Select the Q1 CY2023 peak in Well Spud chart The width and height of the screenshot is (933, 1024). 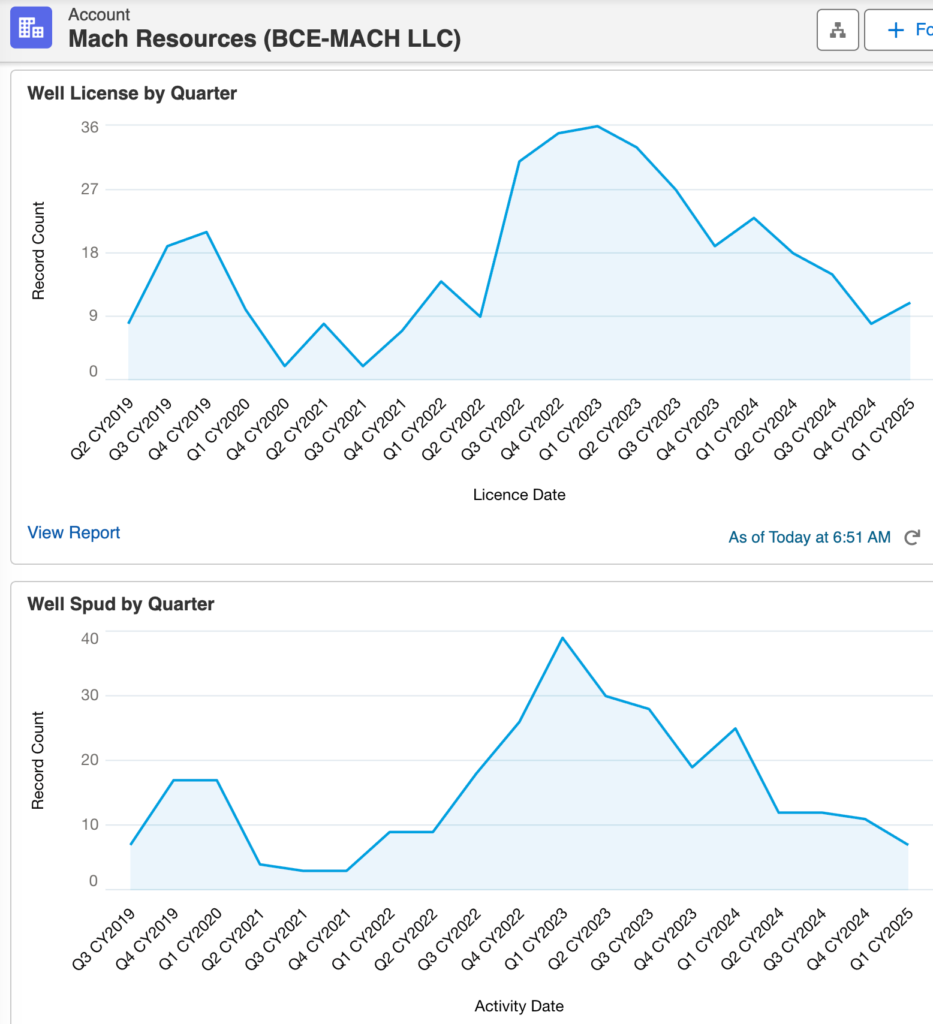click(563, 638)
